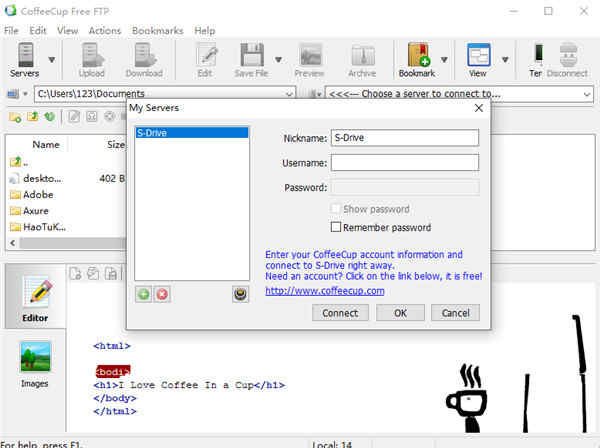Click the Save File toolbar icon

click(x=251, y=60)
